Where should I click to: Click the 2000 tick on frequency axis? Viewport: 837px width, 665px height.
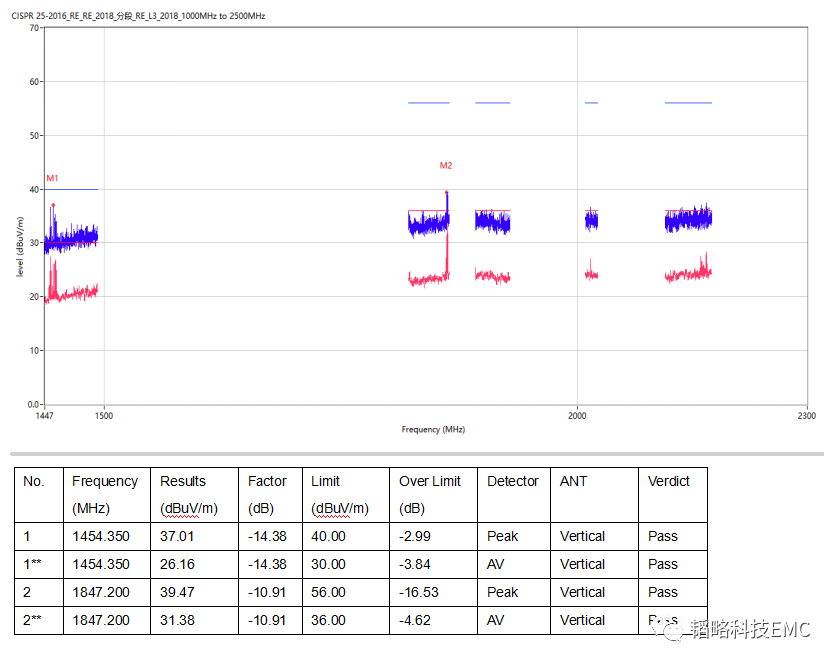576,415
